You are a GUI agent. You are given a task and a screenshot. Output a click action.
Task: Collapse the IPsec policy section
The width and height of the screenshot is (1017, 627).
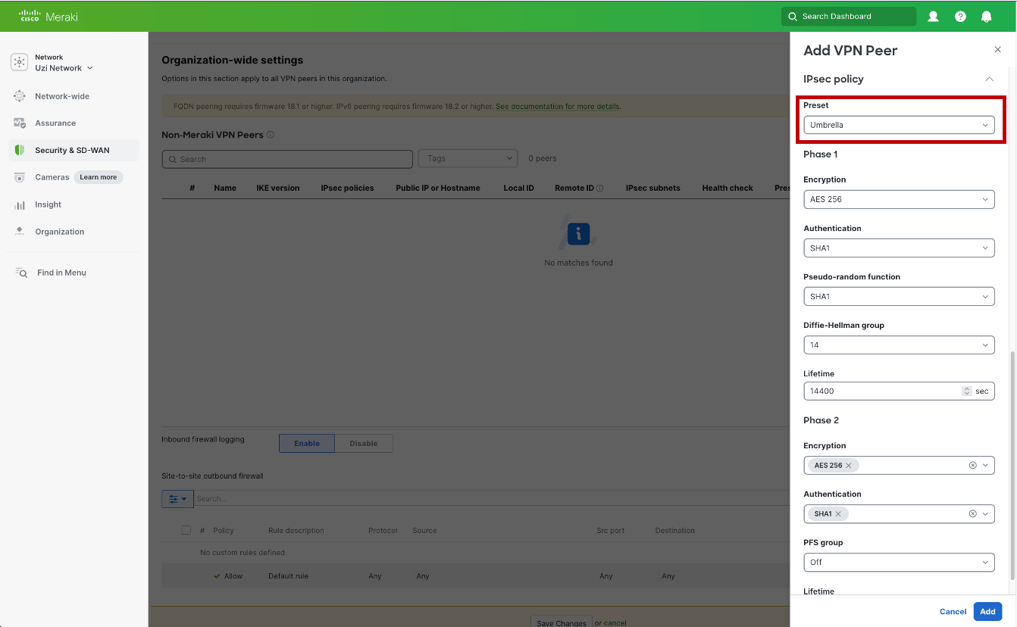[x=989, y=79]
